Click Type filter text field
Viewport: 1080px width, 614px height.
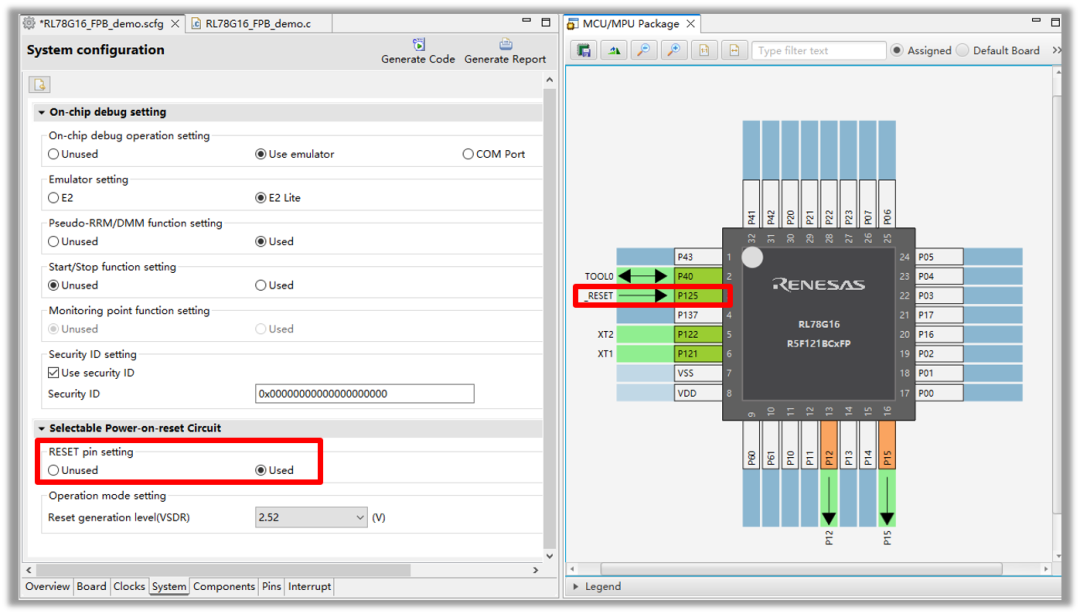818,50
